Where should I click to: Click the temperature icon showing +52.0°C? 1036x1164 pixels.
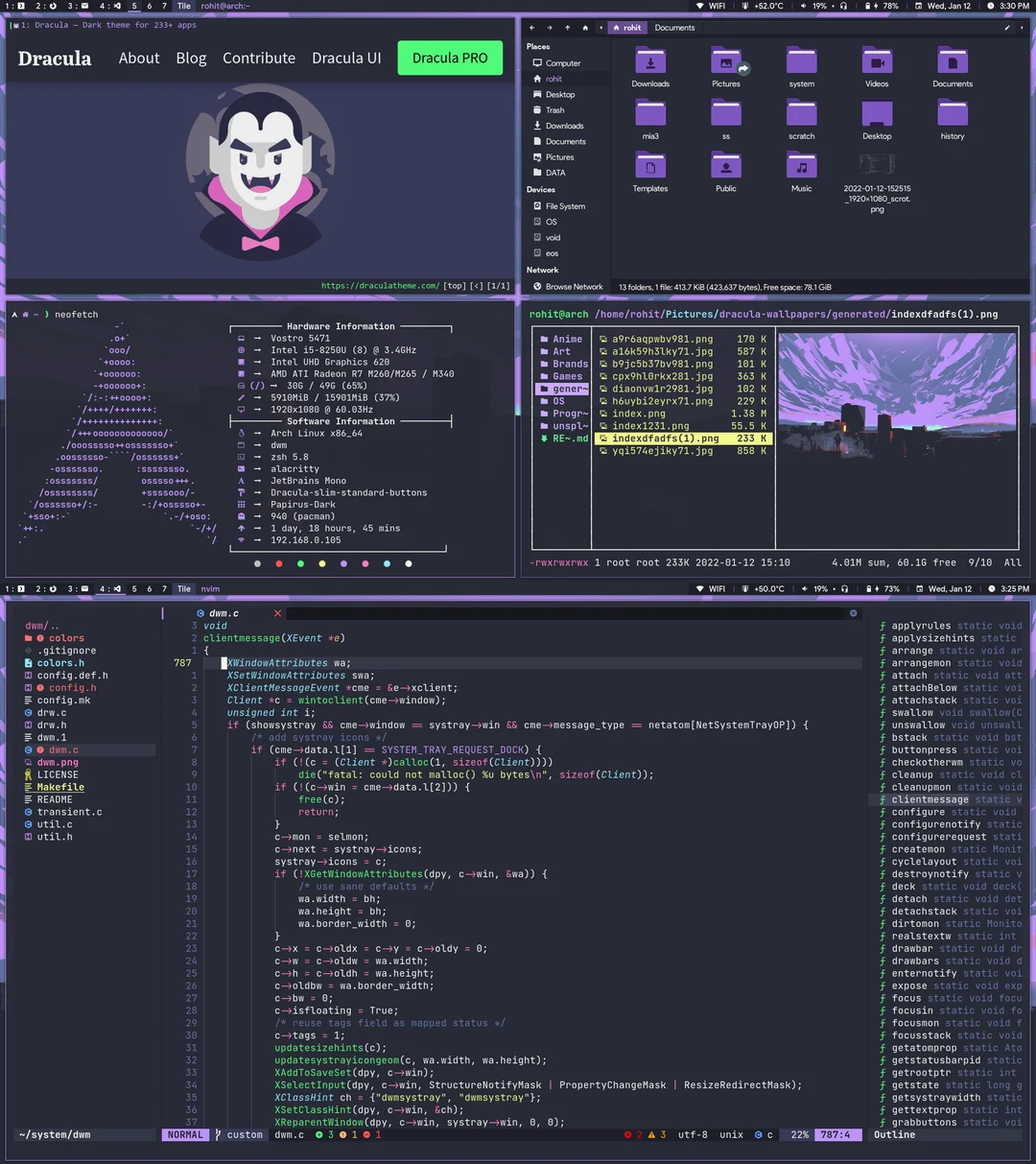745,6
